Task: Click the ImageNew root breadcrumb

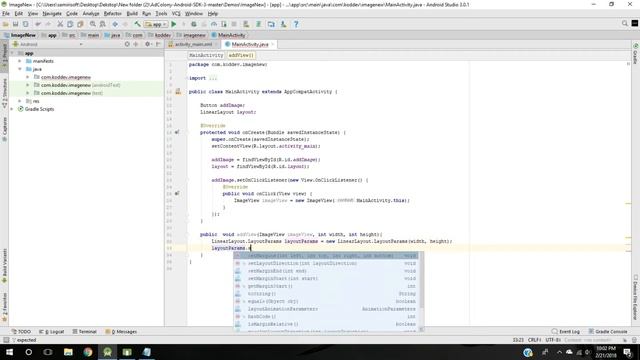Action: tap(20, 35)
